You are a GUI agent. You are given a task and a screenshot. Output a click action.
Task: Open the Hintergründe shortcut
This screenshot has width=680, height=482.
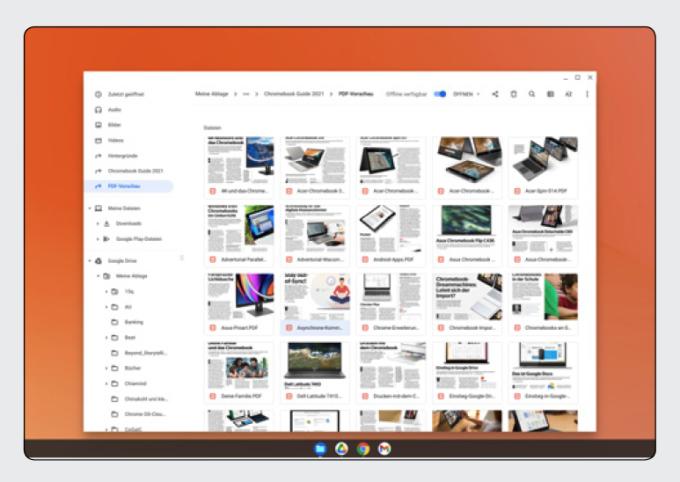pos(122,156)
